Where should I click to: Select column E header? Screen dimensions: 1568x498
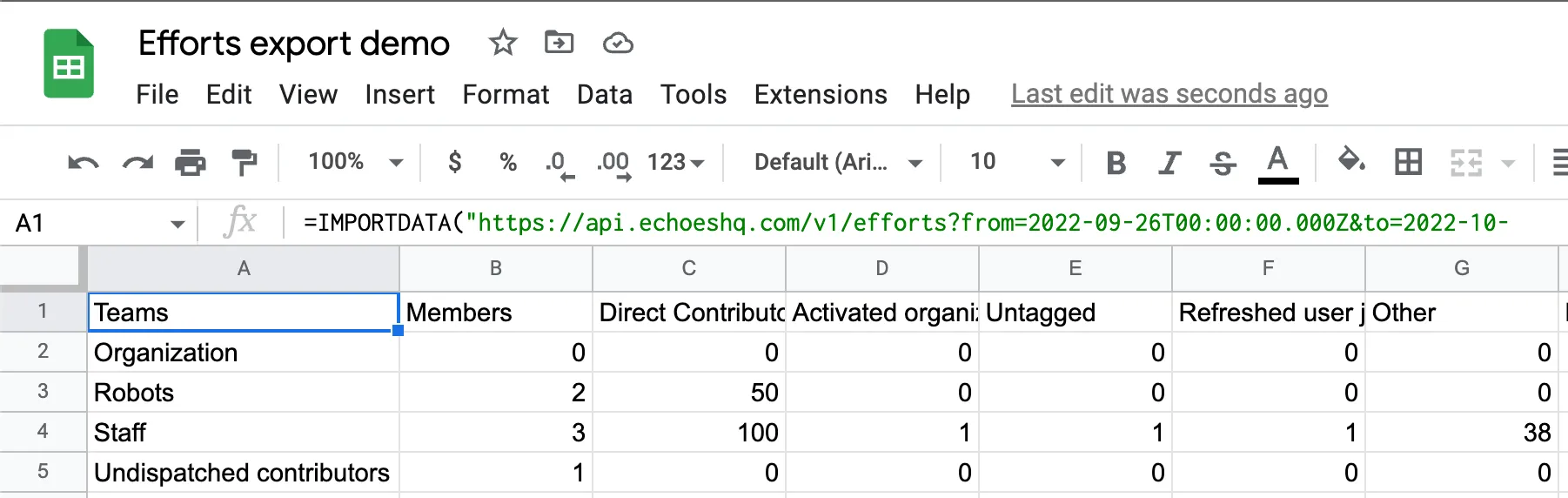[1075, 268]
